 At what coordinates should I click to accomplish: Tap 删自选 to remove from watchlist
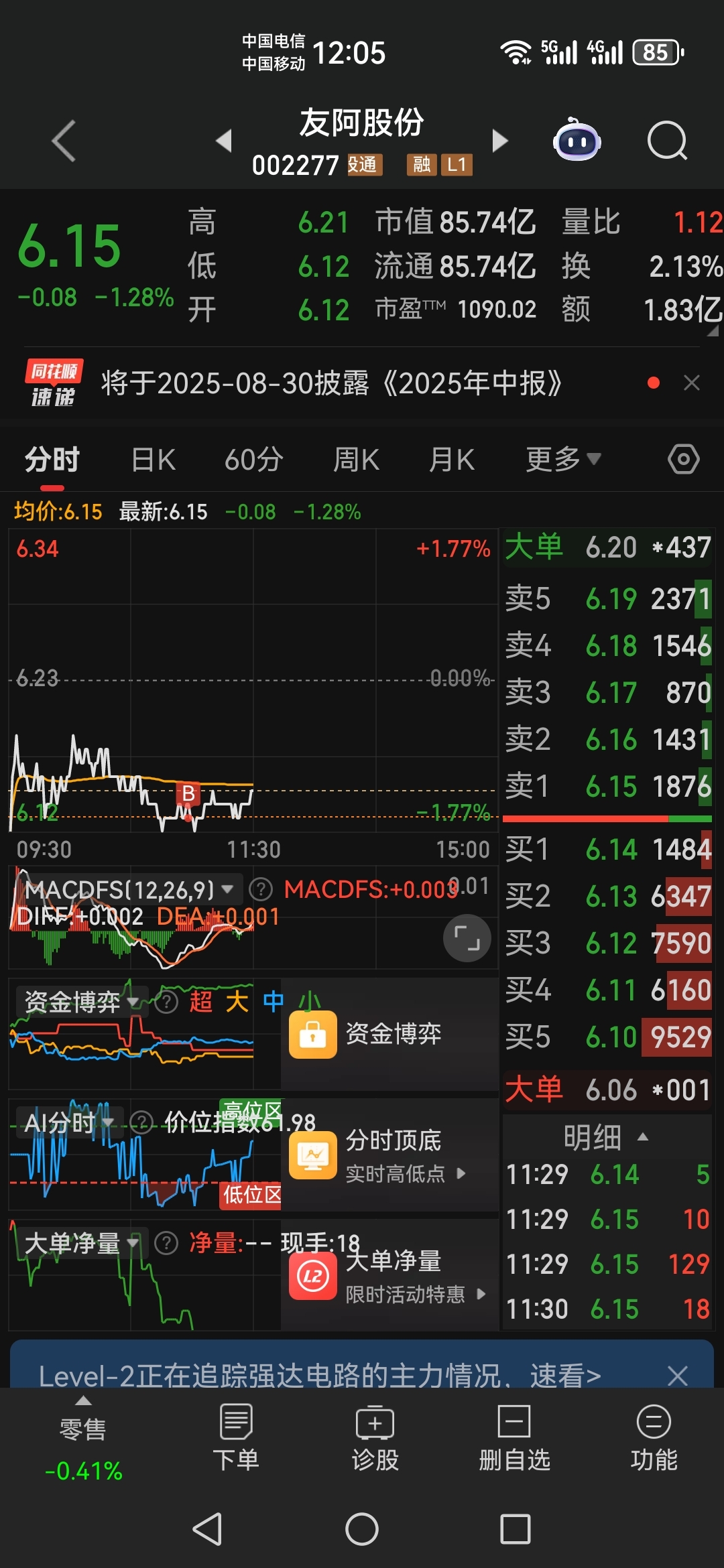click(514, 1439)
